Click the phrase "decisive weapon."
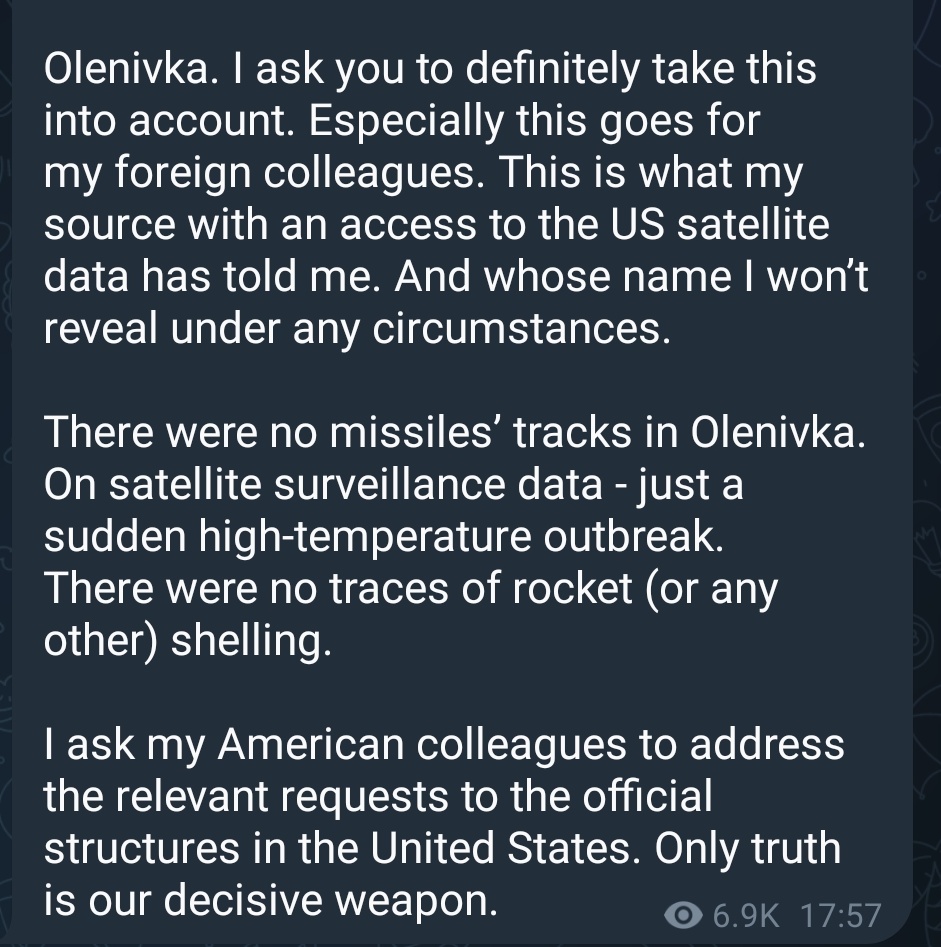The width and height of the screenshot is (941, 947). pos(330,901)
